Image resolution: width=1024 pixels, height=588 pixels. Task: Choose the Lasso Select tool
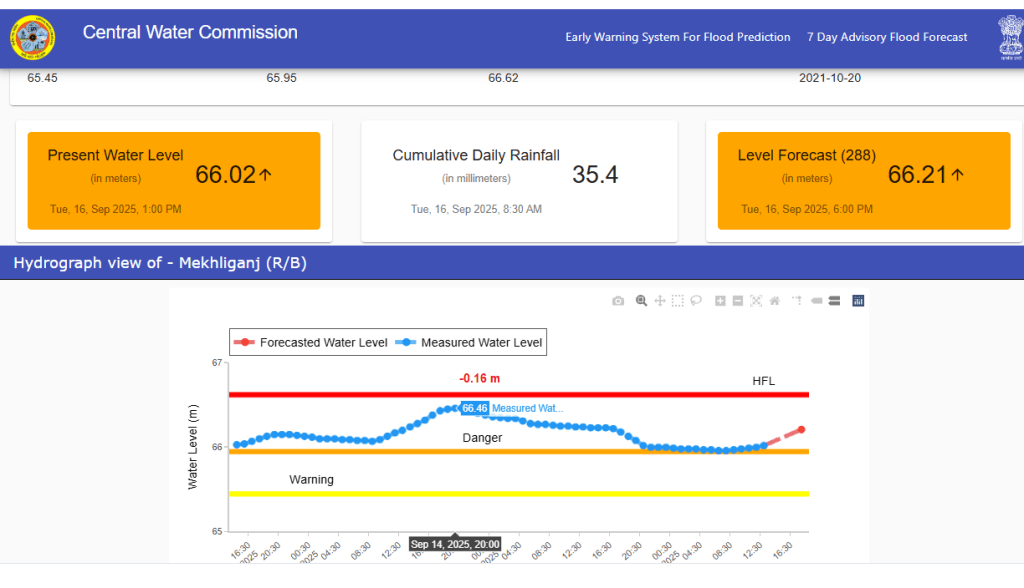[695, 301]
